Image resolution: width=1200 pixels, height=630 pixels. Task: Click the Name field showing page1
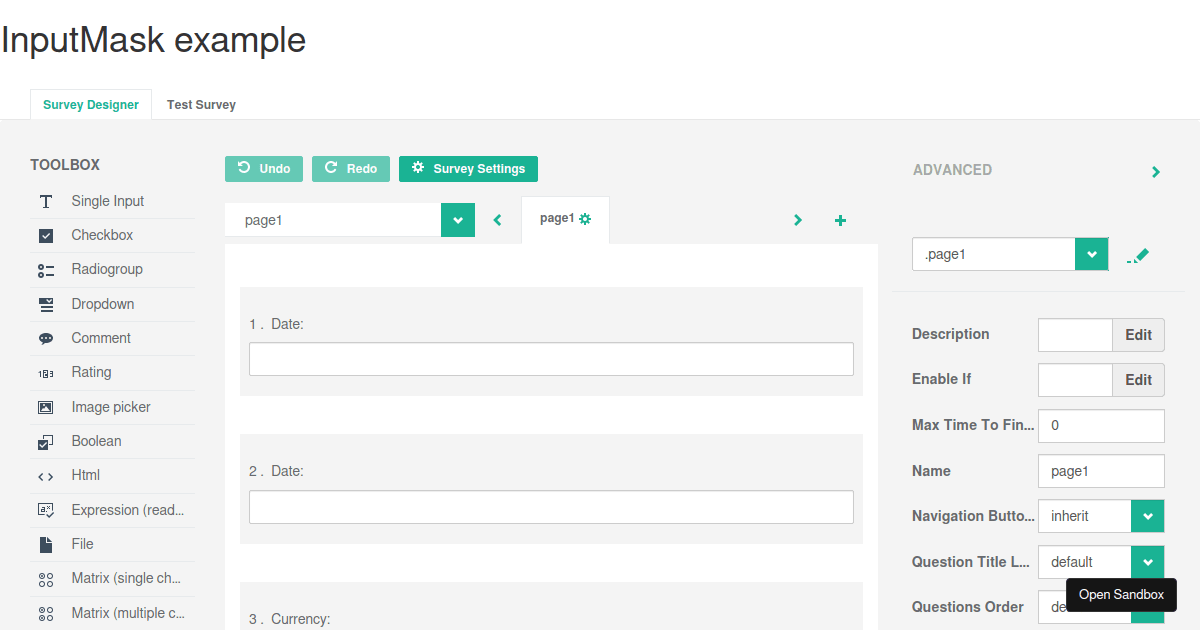click(x=1100, y=471)
